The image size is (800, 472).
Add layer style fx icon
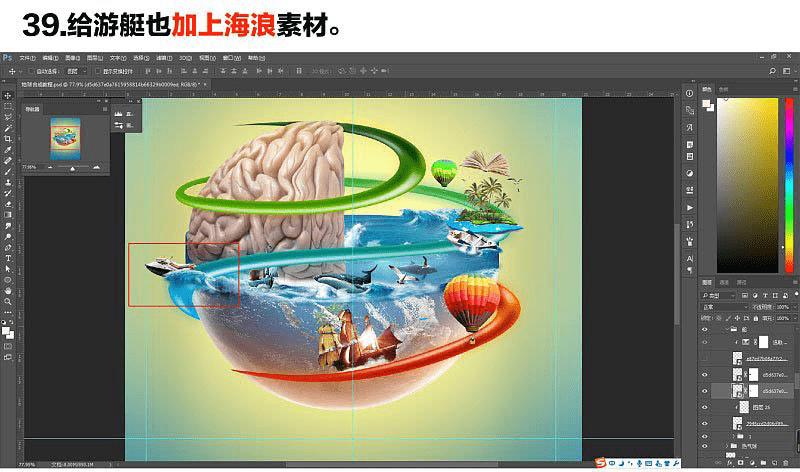pos(730,462)
